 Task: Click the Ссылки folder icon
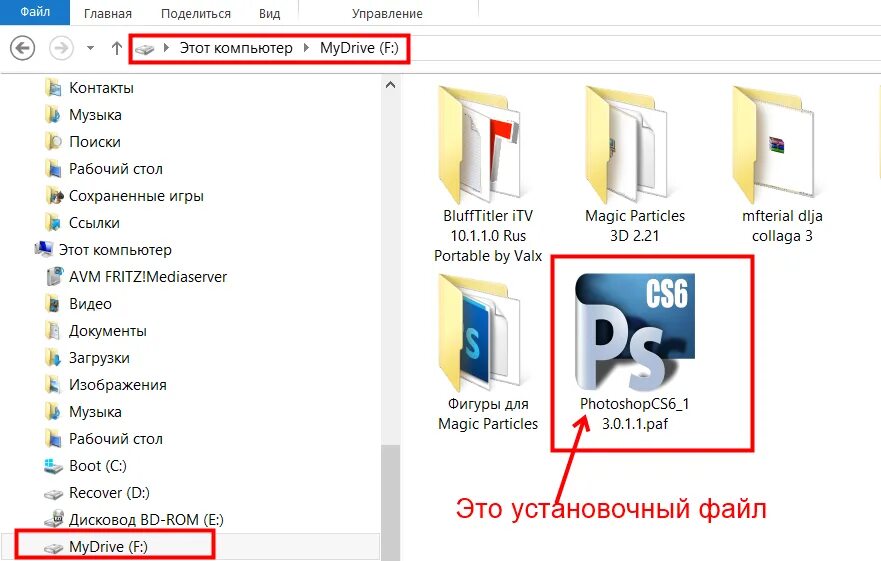click(53, 223)
